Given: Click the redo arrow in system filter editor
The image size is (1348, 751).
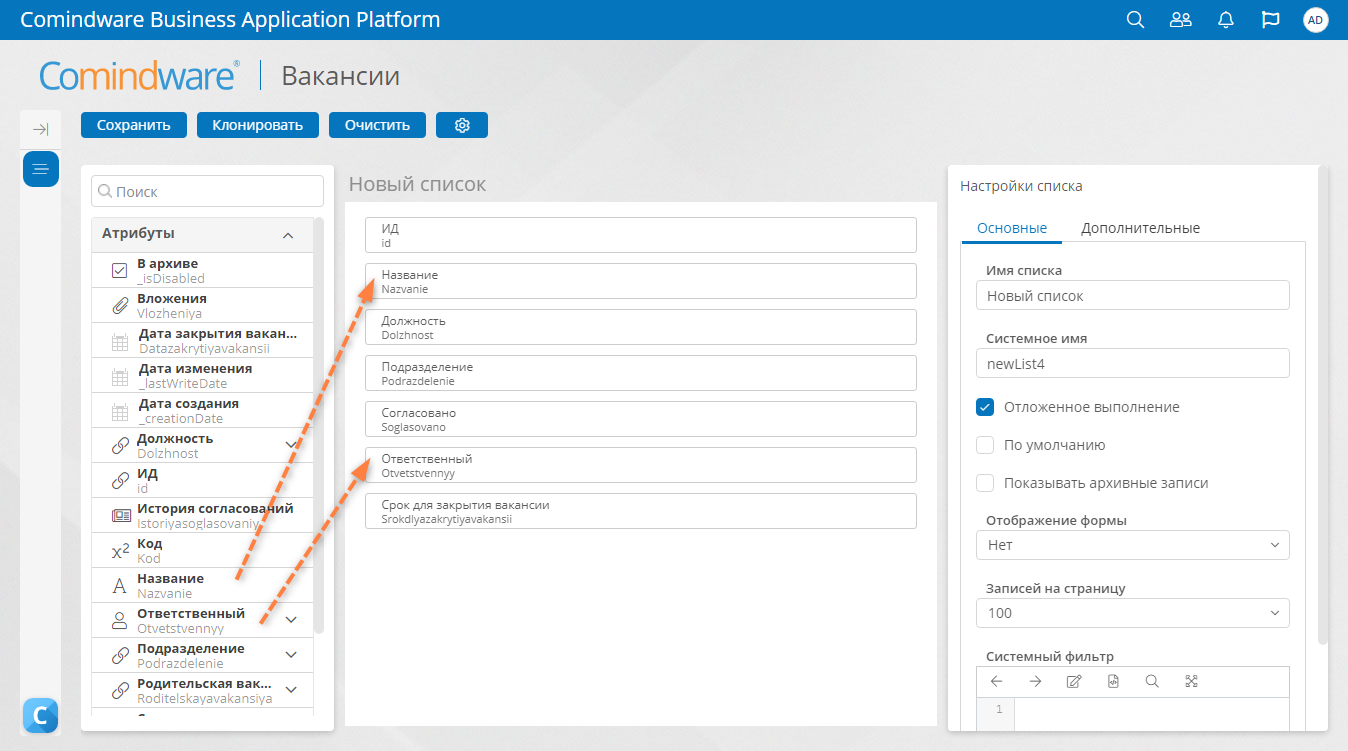Looking at the screenshot, I should (x=1035, y=681).
